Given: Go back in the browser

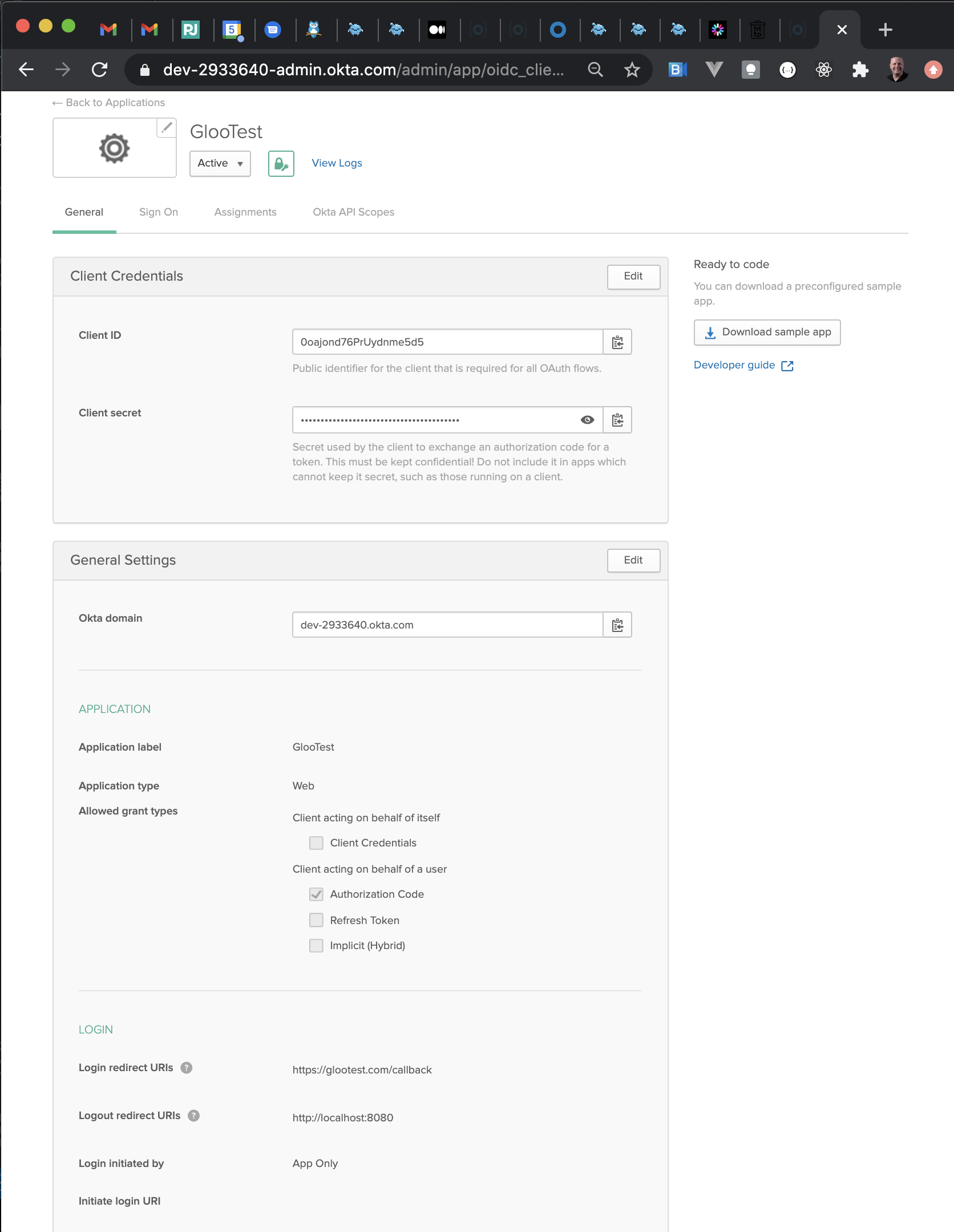Looking at the screenshot, I should pos(26,70).
